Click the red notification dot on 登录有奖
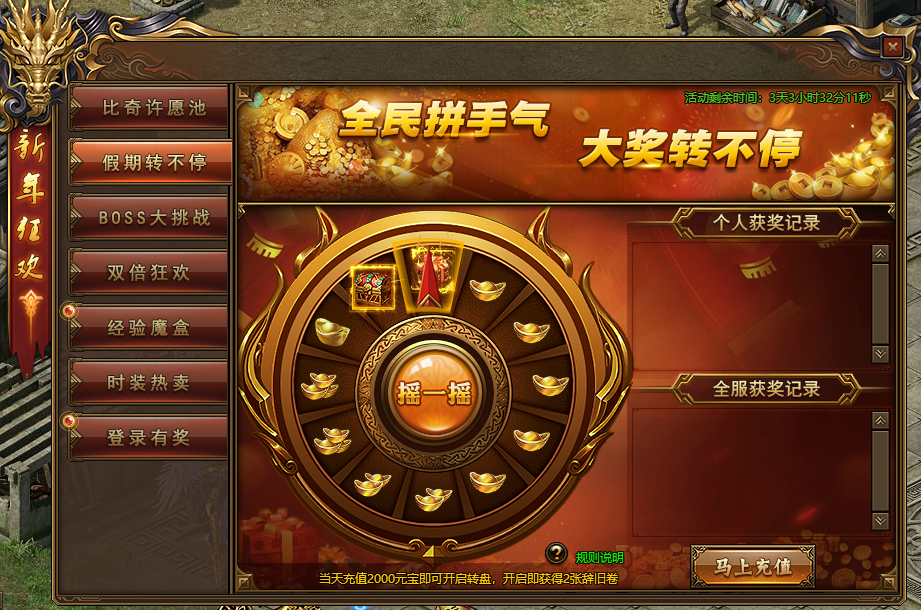The height and width of the screenshot is (610, 921). point(69,420)
